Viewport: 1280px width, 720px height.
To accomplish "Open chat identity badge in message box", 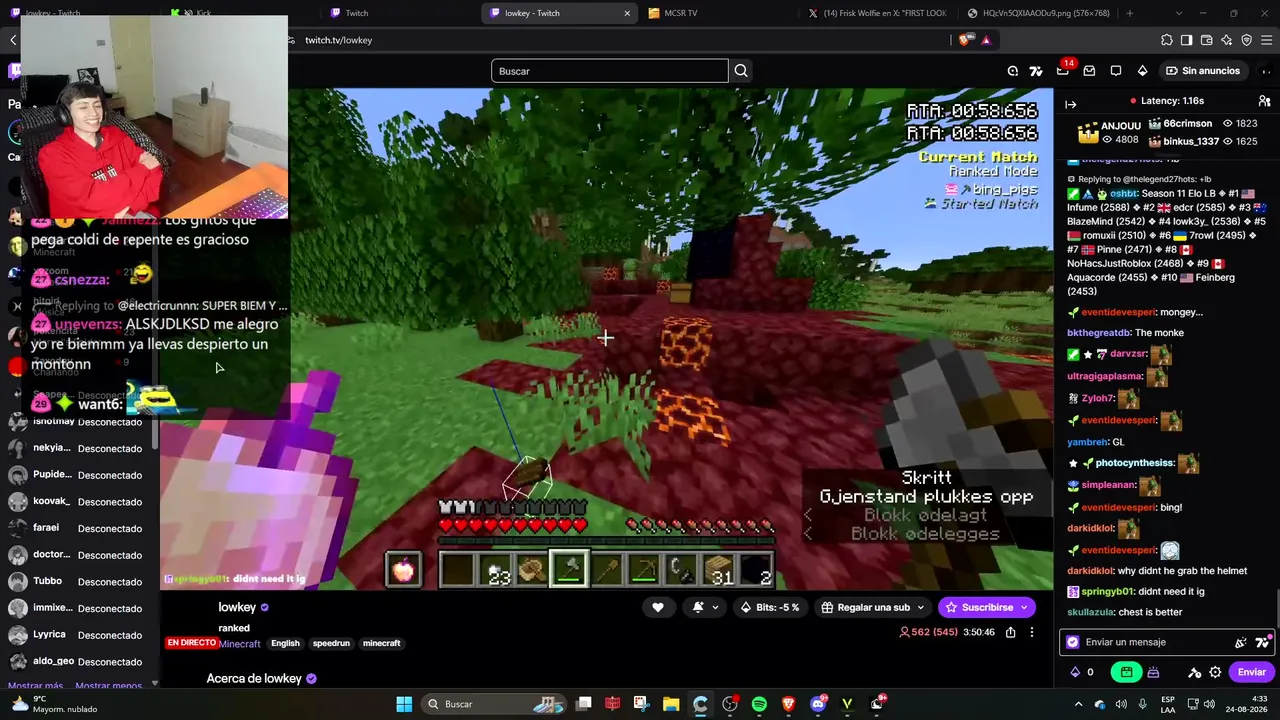I will [x=1073, y=642].
